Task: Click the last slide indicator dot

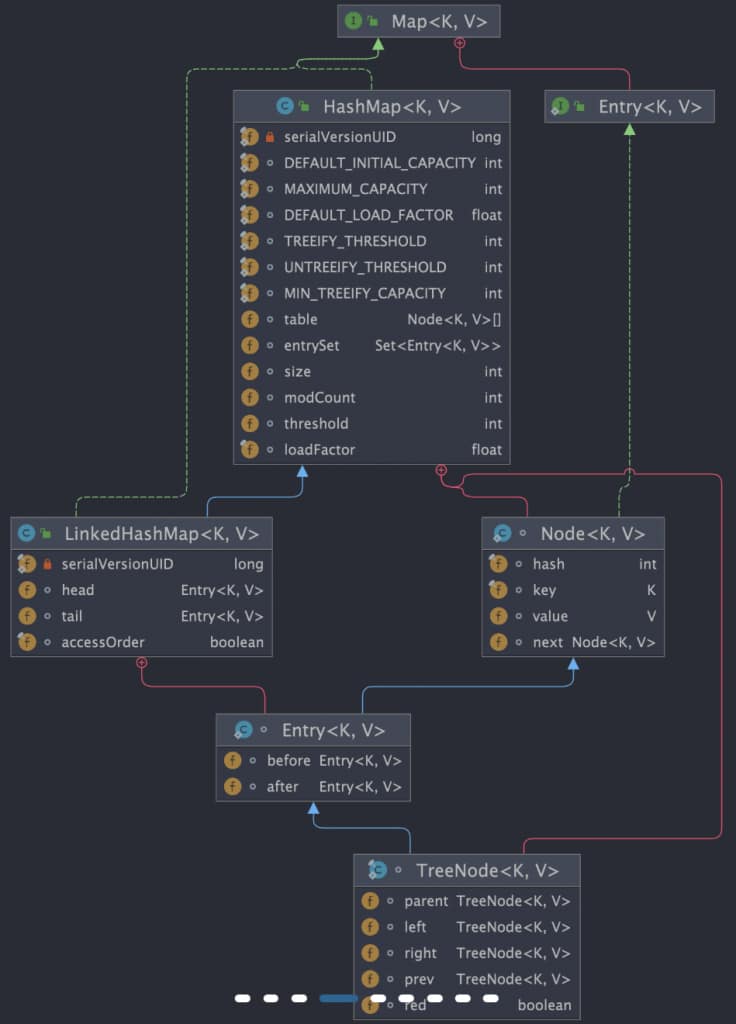Action: (490, 998)
